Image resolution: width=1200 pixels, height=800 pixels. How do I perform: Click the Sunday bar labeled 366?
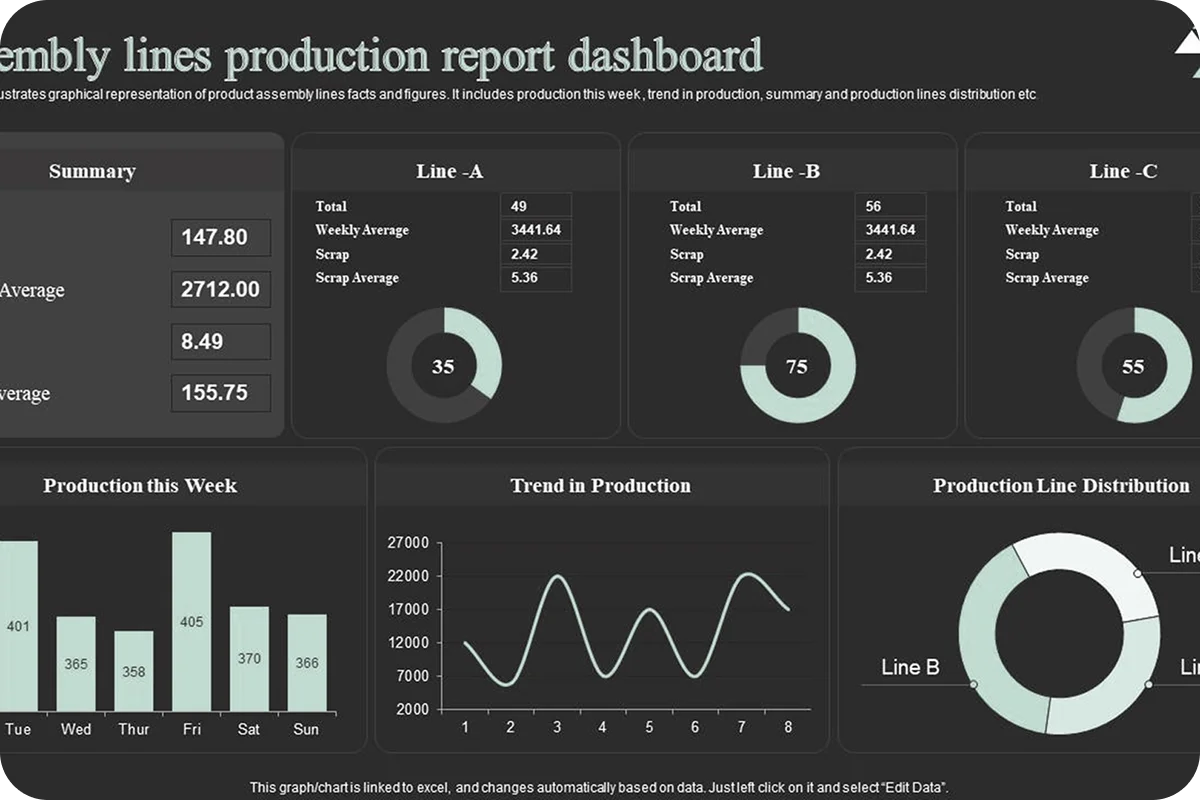point(307,662)
